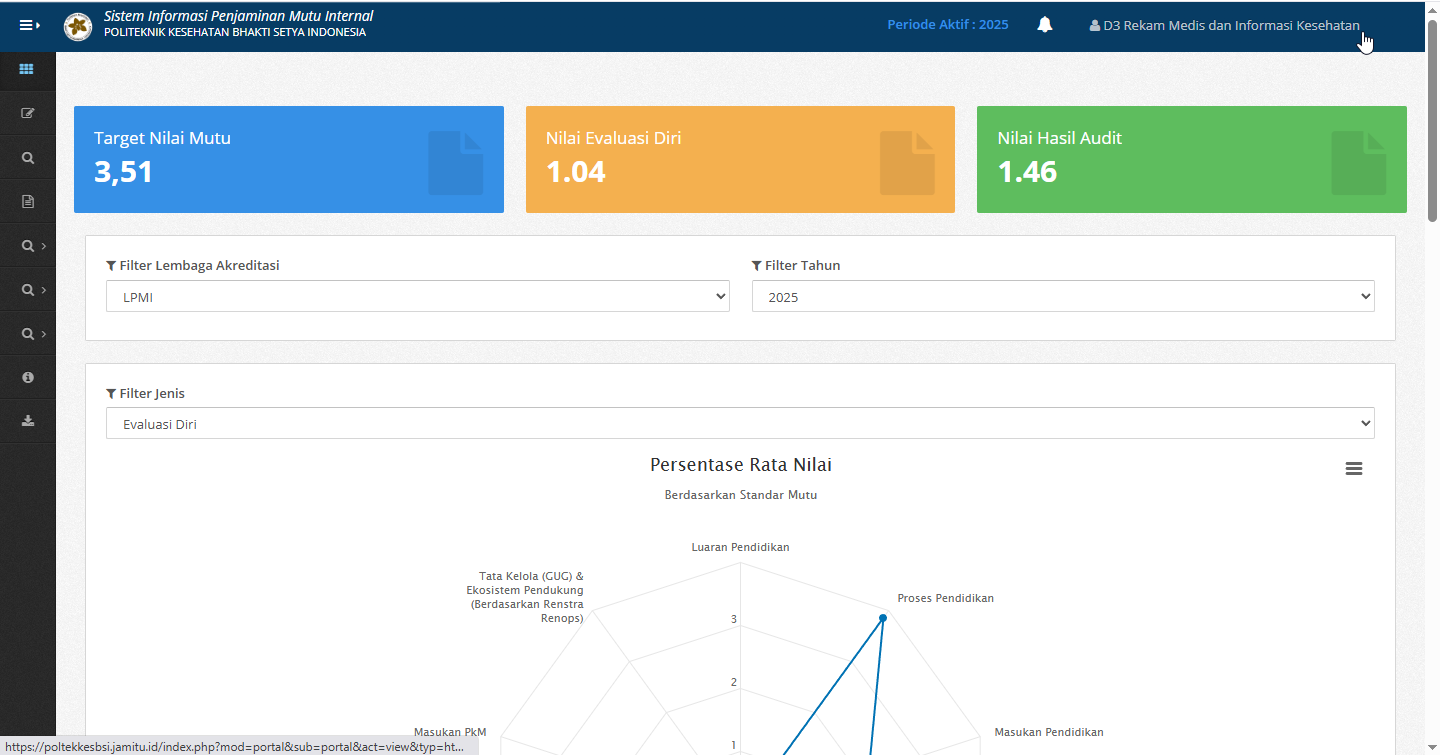This screenshot has height=755, width=1440.
Task: Toggle sidebar with top-left hamburger icon
Action: (28, 26)
